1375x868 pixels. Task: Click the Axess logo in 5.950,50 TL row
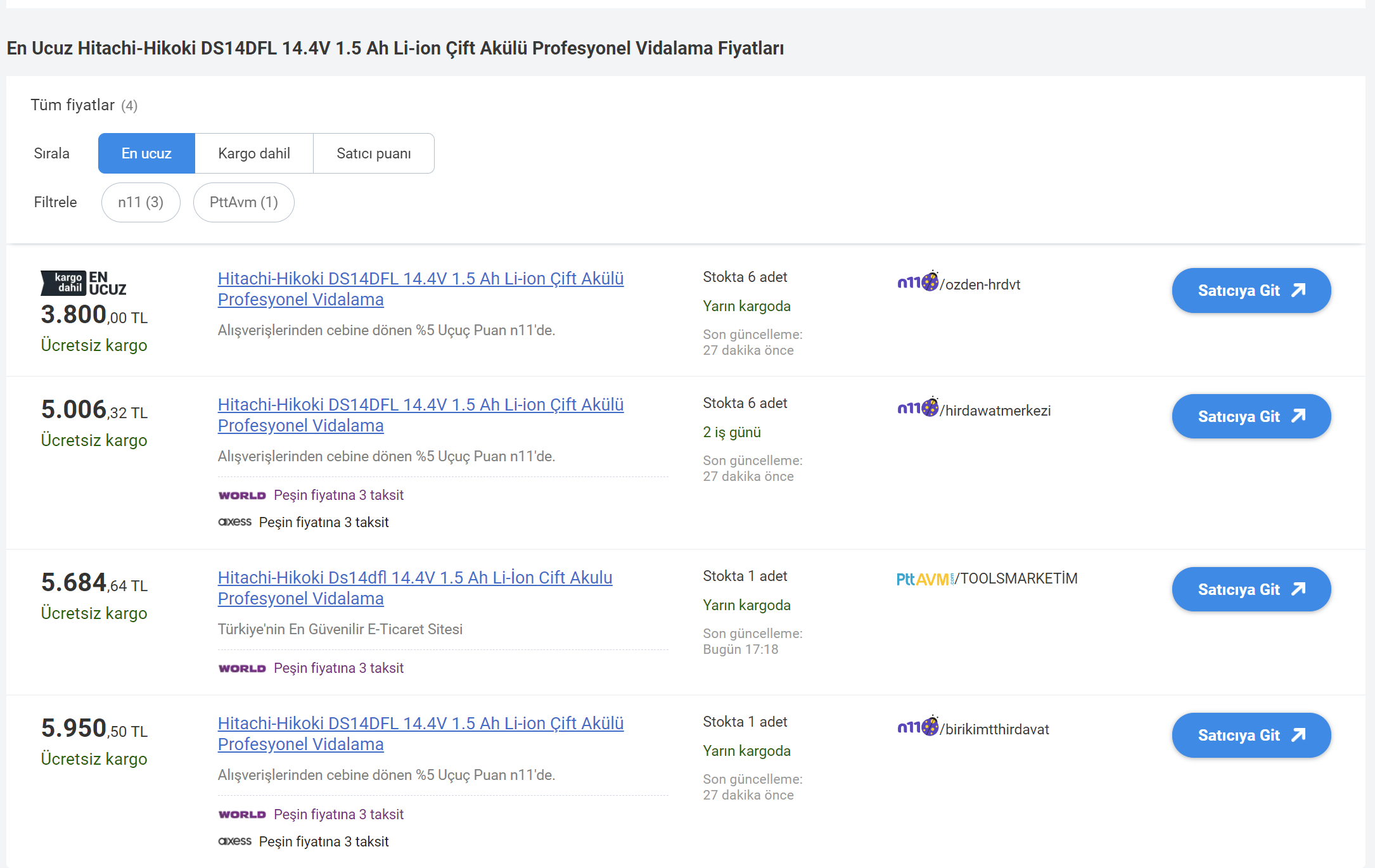pyautogui.click(x=235, y=841)
